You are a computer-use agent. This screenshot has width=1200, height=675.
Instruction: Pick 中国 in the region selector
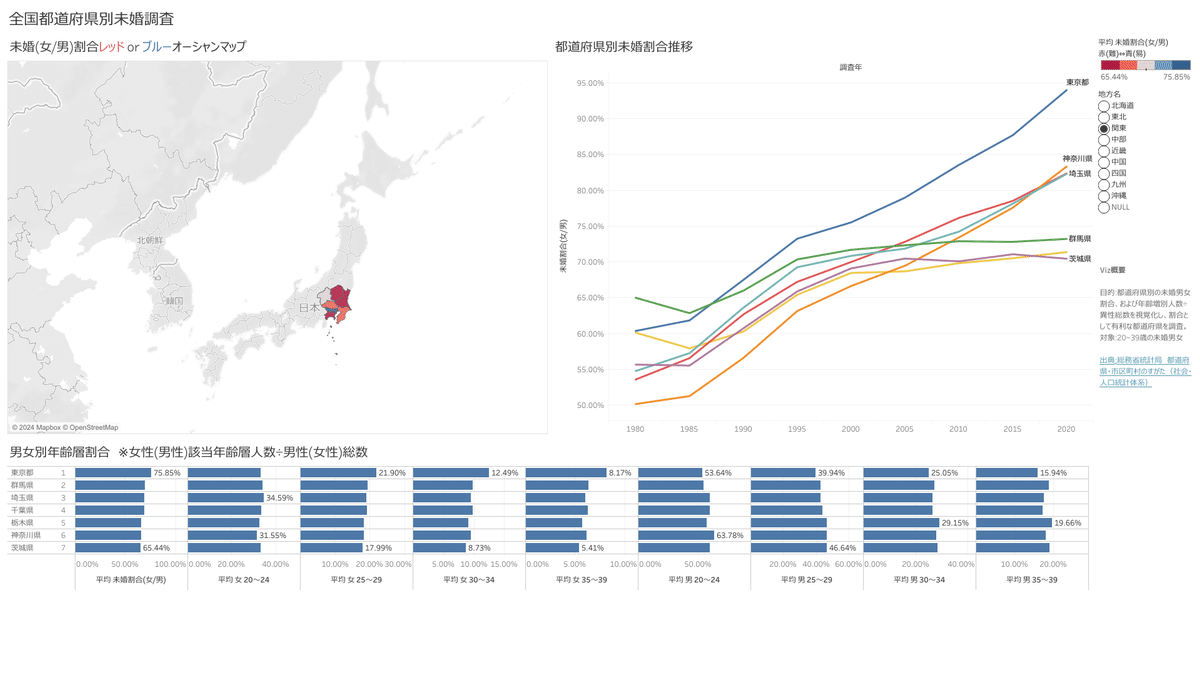[x=1103, y=161]
